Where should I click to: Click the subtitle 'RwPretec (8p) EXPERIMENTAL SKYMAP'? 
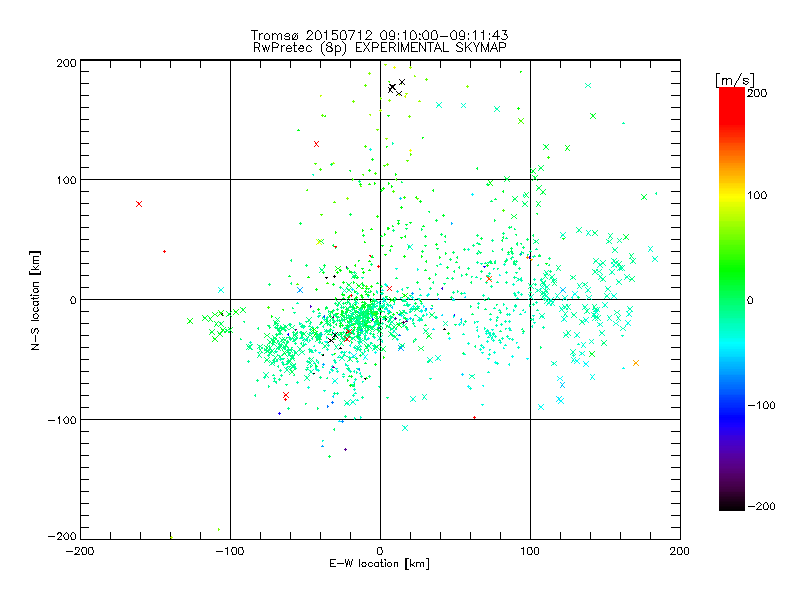[x=380, y=48]
